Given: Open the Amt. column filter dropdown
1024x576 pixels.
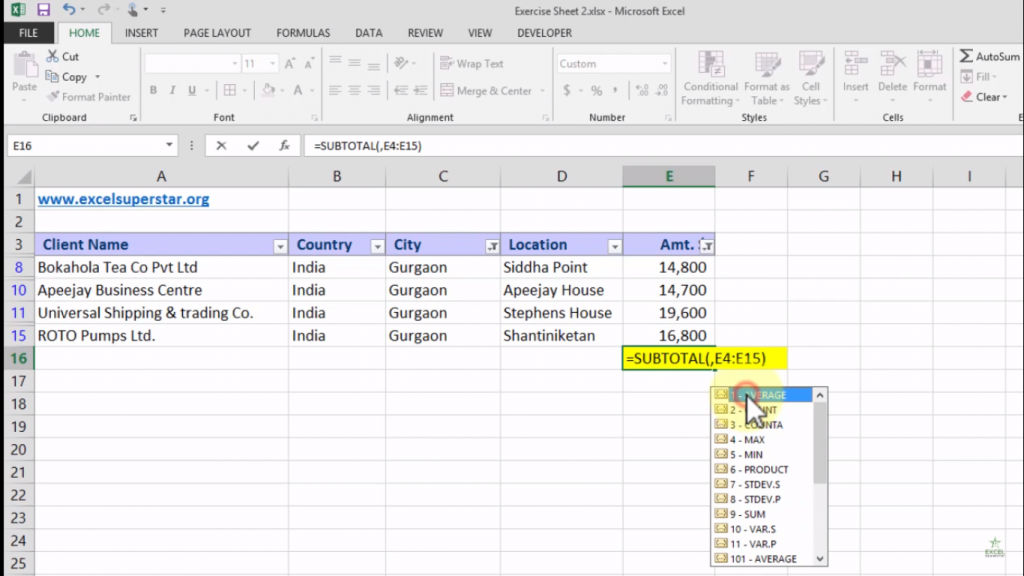Looking at the screenshot, I should [707, 244].
